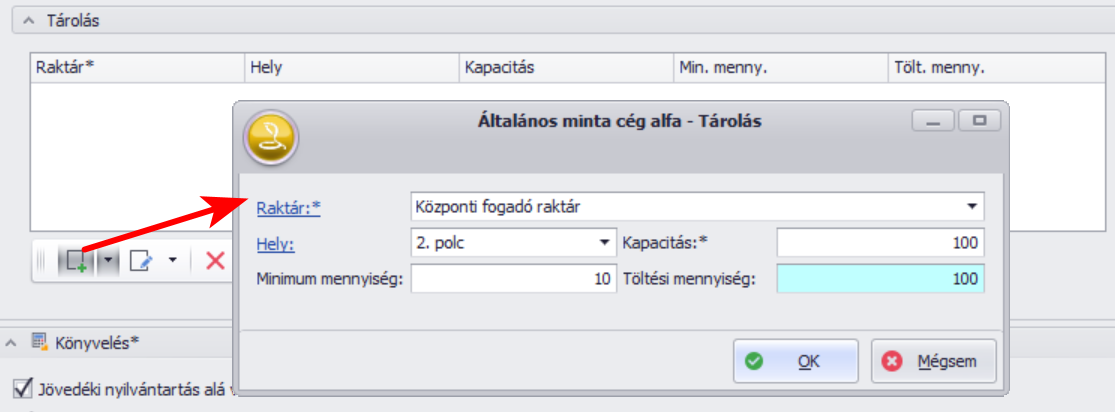The height and width of the screenshot is (412, 1115).
Task: Click the add new storage row icon
Action: [77, 260]
